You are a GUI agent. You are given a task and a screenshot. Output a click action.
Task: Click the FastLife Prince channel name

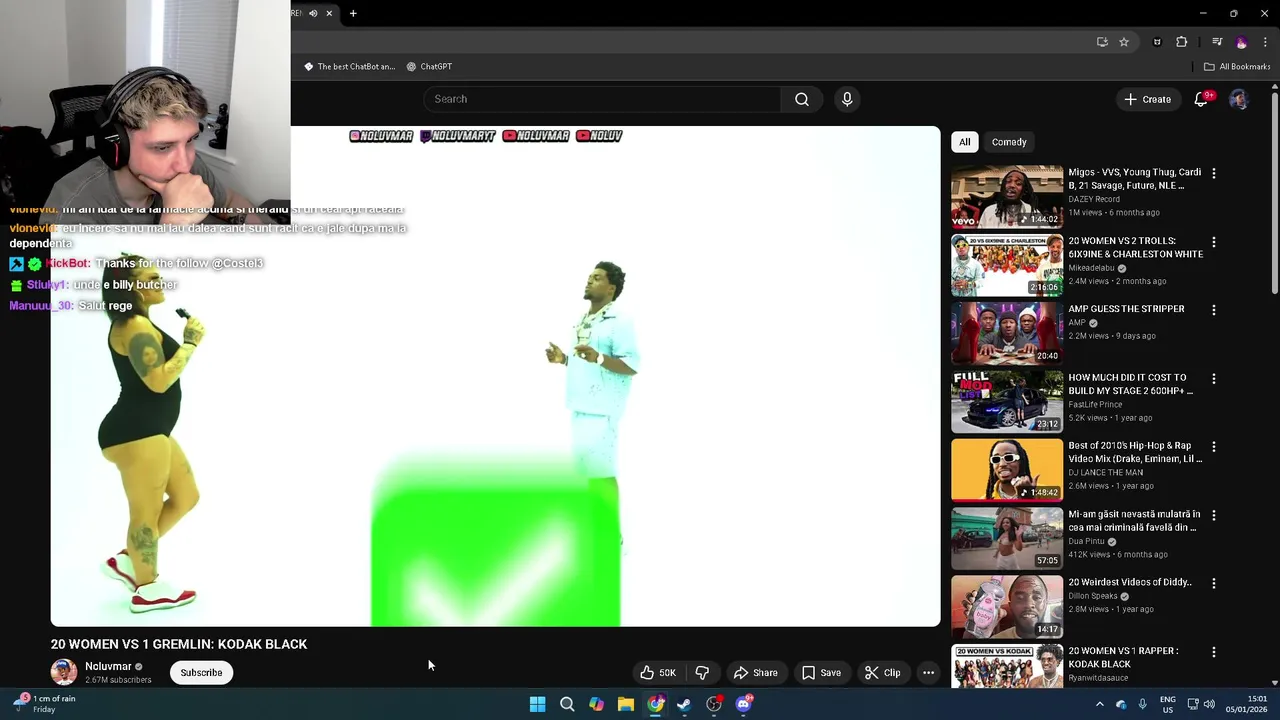1095,405
